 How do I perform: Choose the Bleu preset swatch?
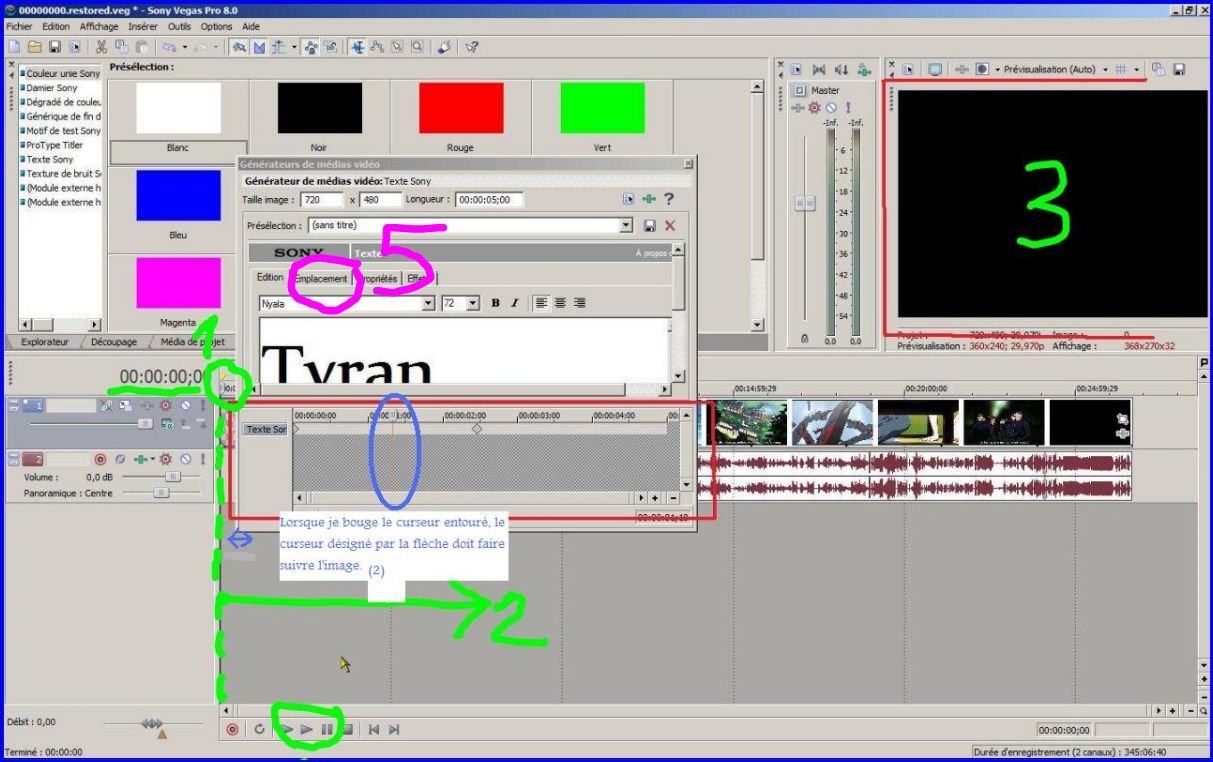click(178, 196)
